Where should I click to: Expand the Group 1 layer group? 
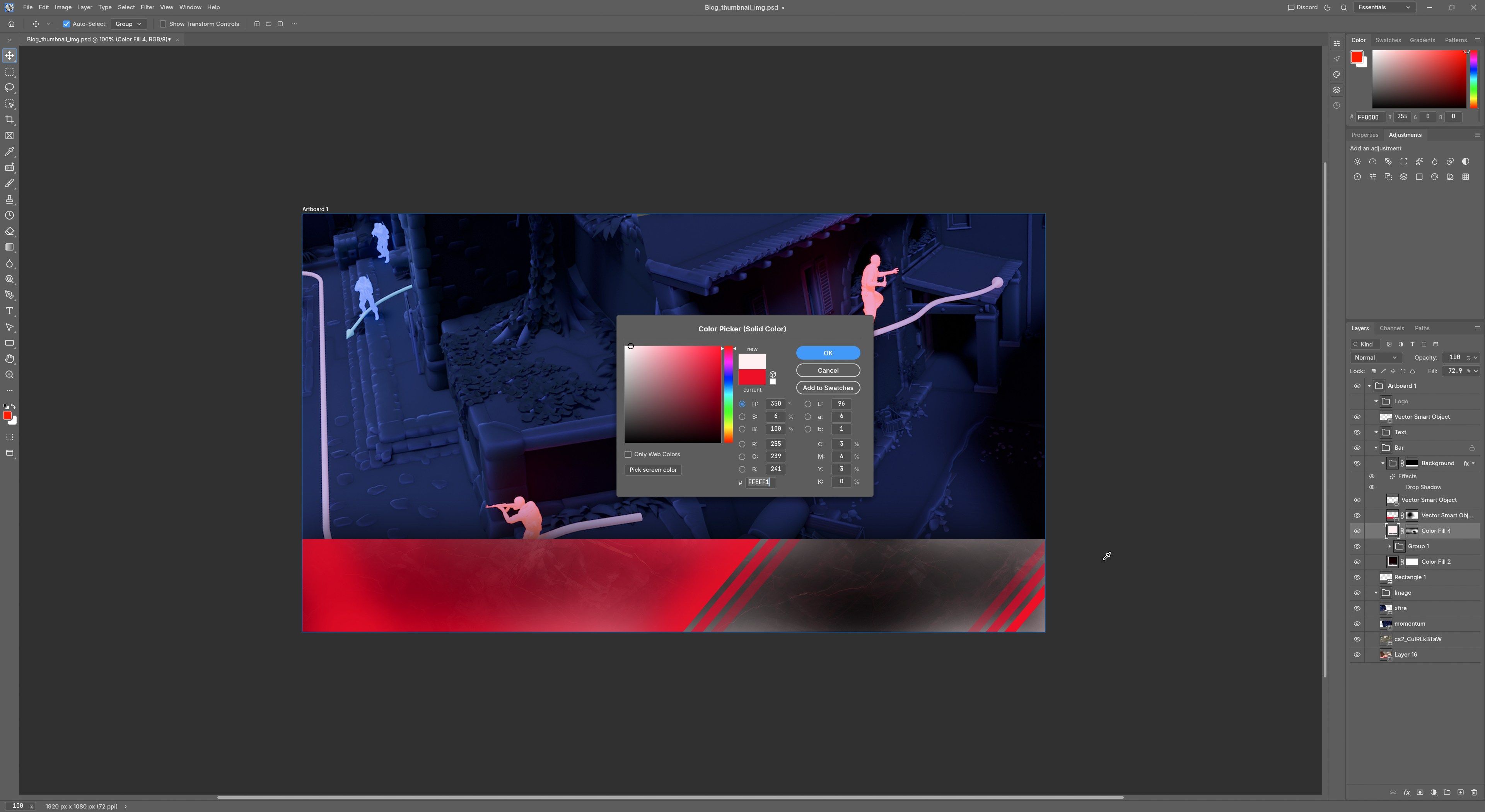pyautogui.click(x=1389, y=546)
